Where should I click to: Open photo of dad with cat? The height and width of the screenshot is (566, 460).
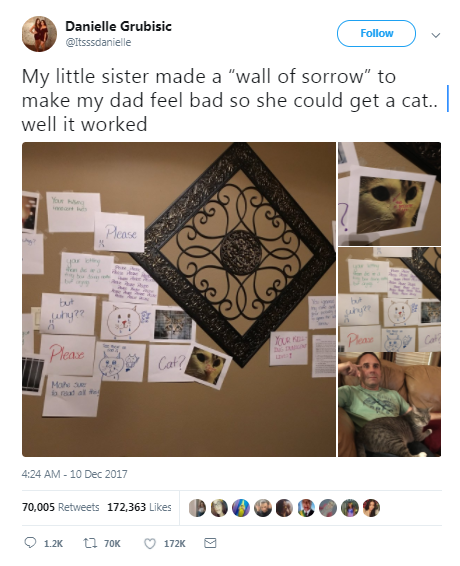pos(389,405)
